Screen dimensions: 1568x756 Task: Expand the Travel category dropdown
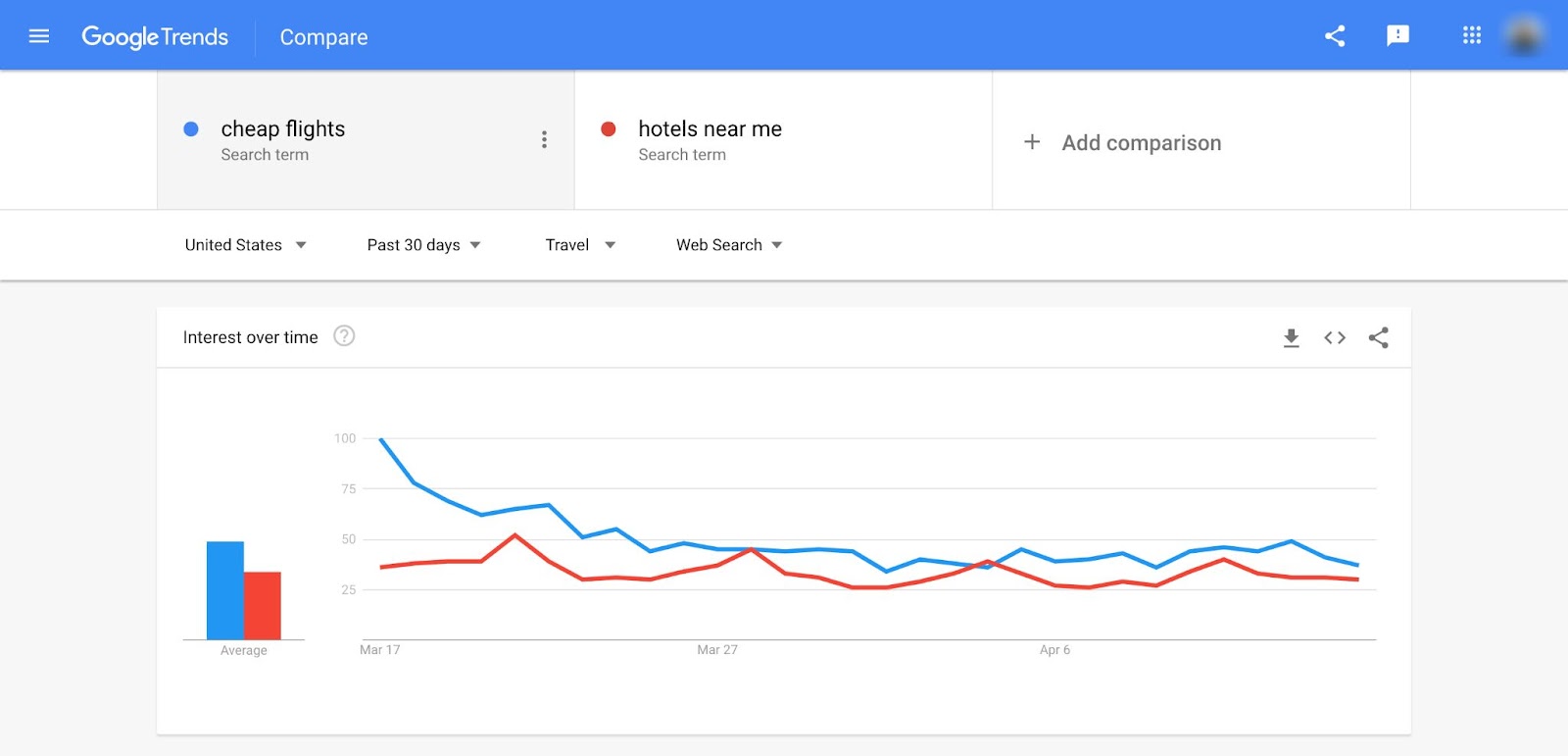pos(580,245)
